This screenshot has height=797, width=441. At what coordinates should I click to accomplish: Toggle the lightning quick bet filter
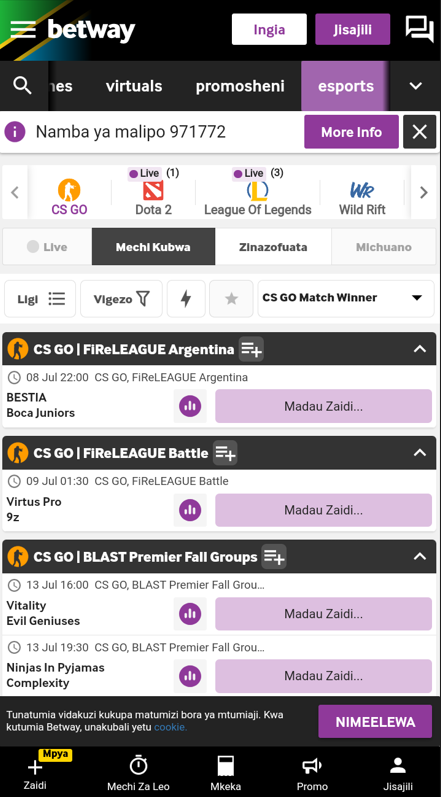click(186, 299)
